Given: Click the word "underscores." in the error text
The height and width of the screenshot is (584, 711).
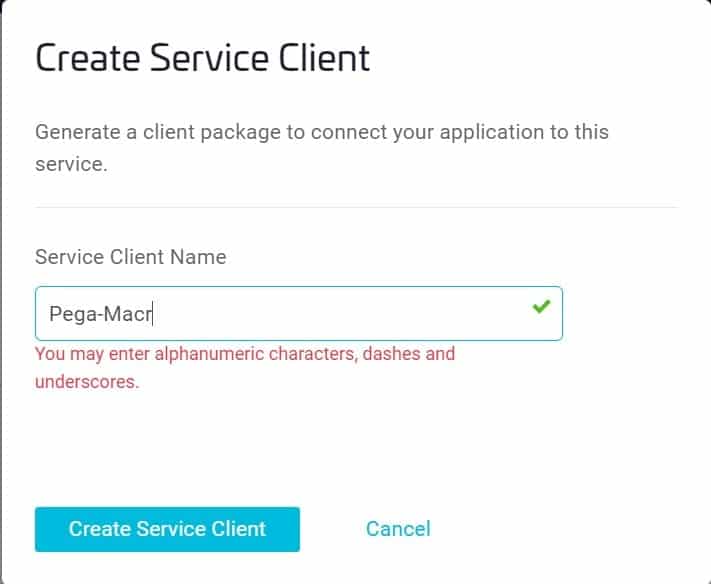Looking at the screenshot, I should tap(87, 381).
